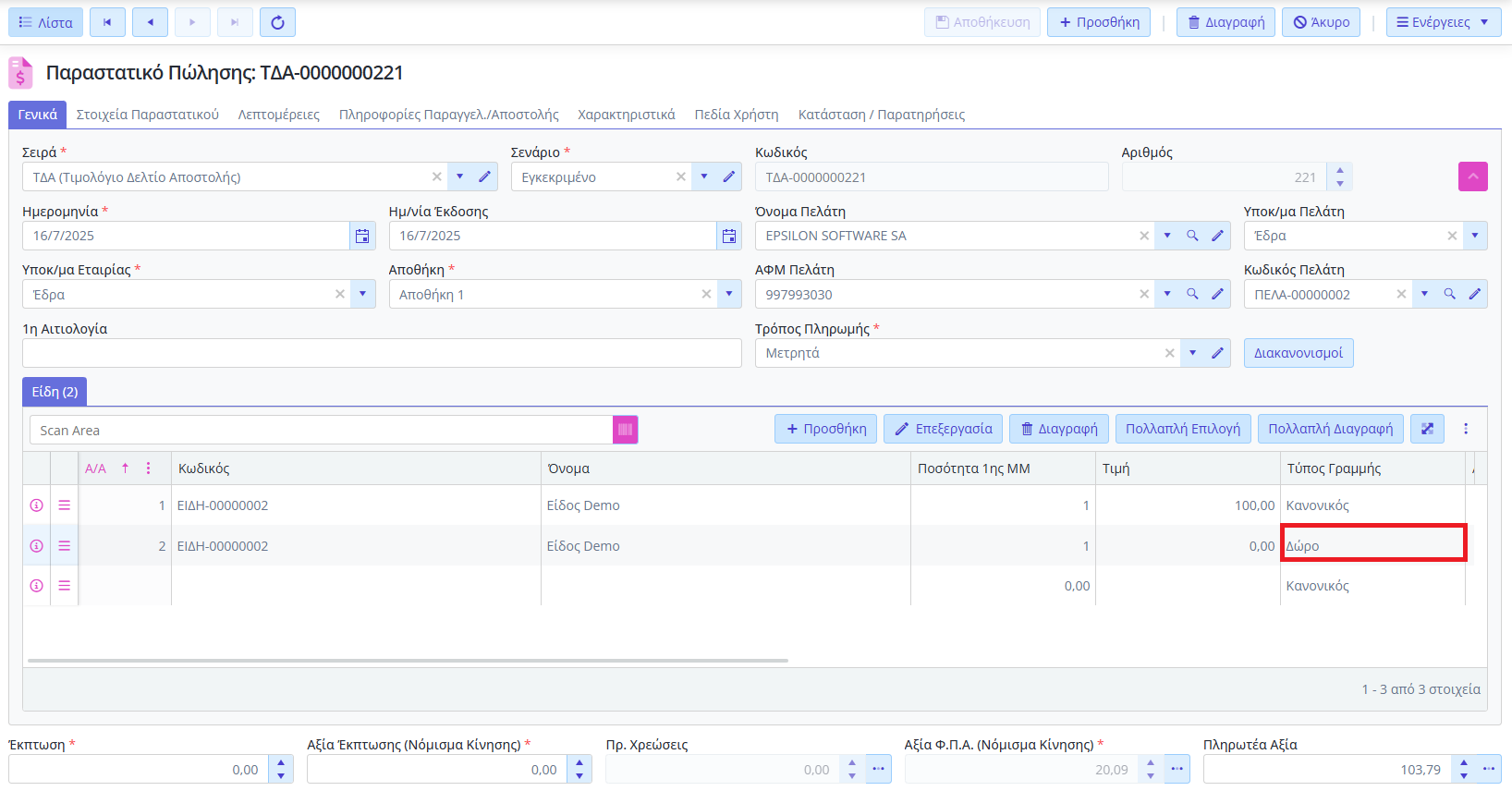The image size is (1512, 791).
Task: Open the Κατάσταση / Παρατηρήσεις tab
Action: tap(881, 115)
